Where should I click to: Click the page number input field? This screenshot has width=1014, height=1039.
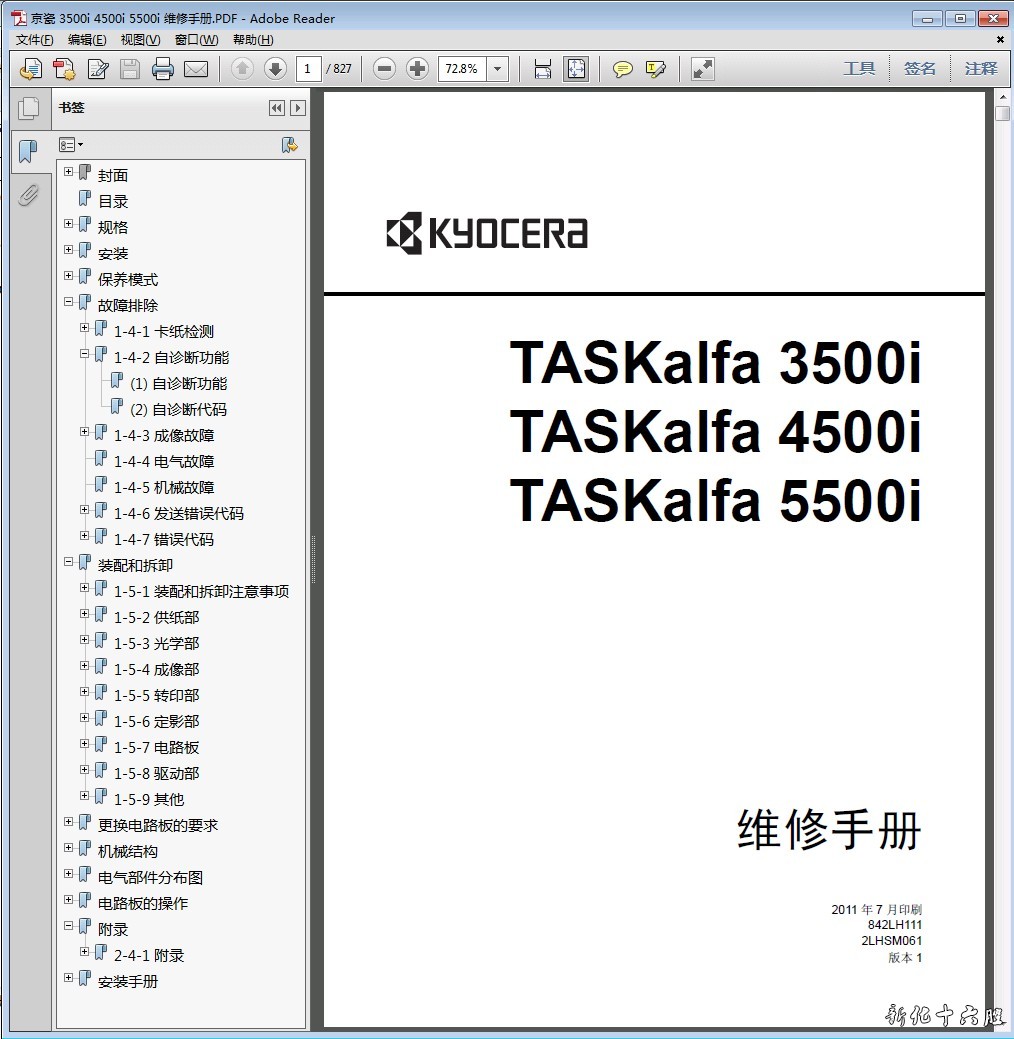pos(308,69)
